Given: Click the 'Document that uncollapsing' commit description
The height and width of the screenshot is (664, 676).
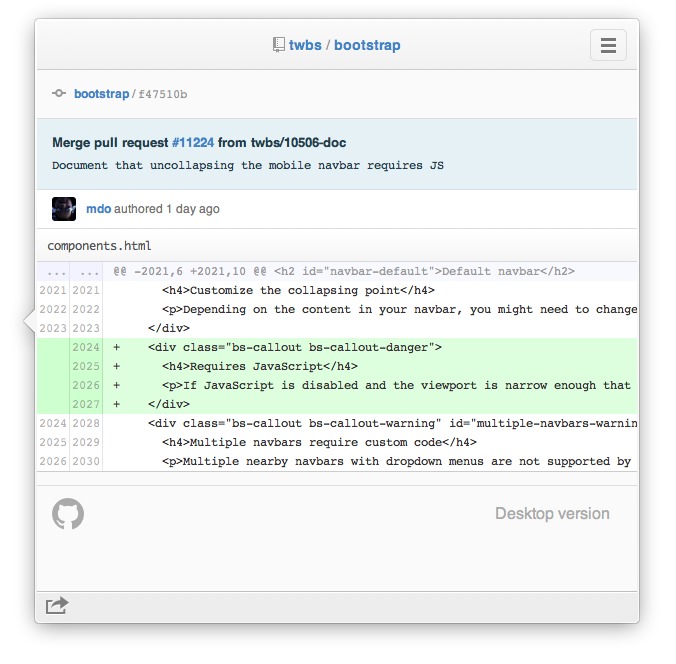Looking at the screenshot, I should point(248,165).
